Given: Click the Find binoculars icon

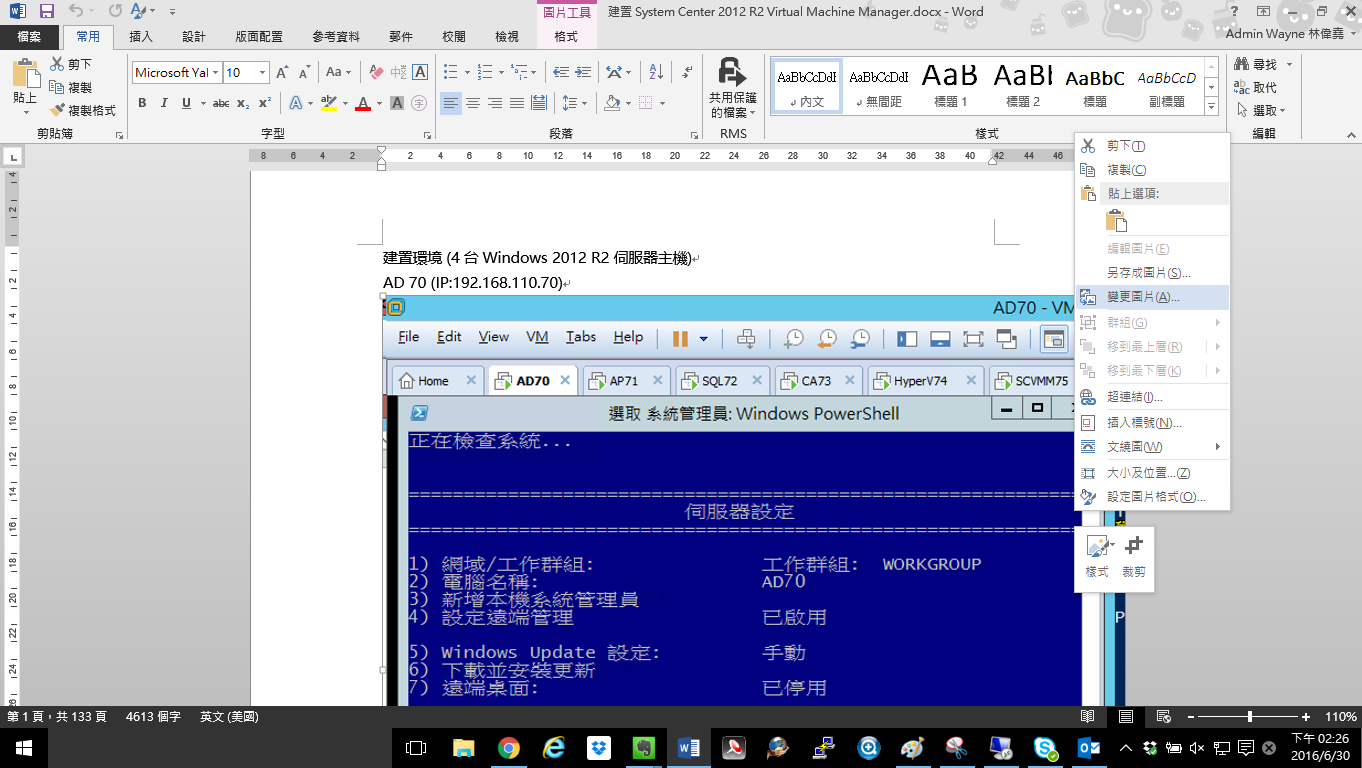Looking at the screenshot, I should (1243, 64).
